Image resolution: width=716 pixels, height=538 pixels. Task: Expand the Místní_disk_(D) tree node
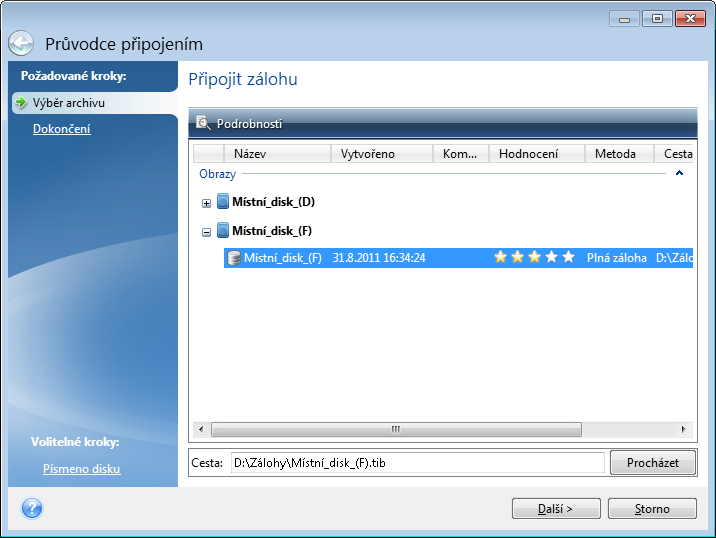coord(206,203)
